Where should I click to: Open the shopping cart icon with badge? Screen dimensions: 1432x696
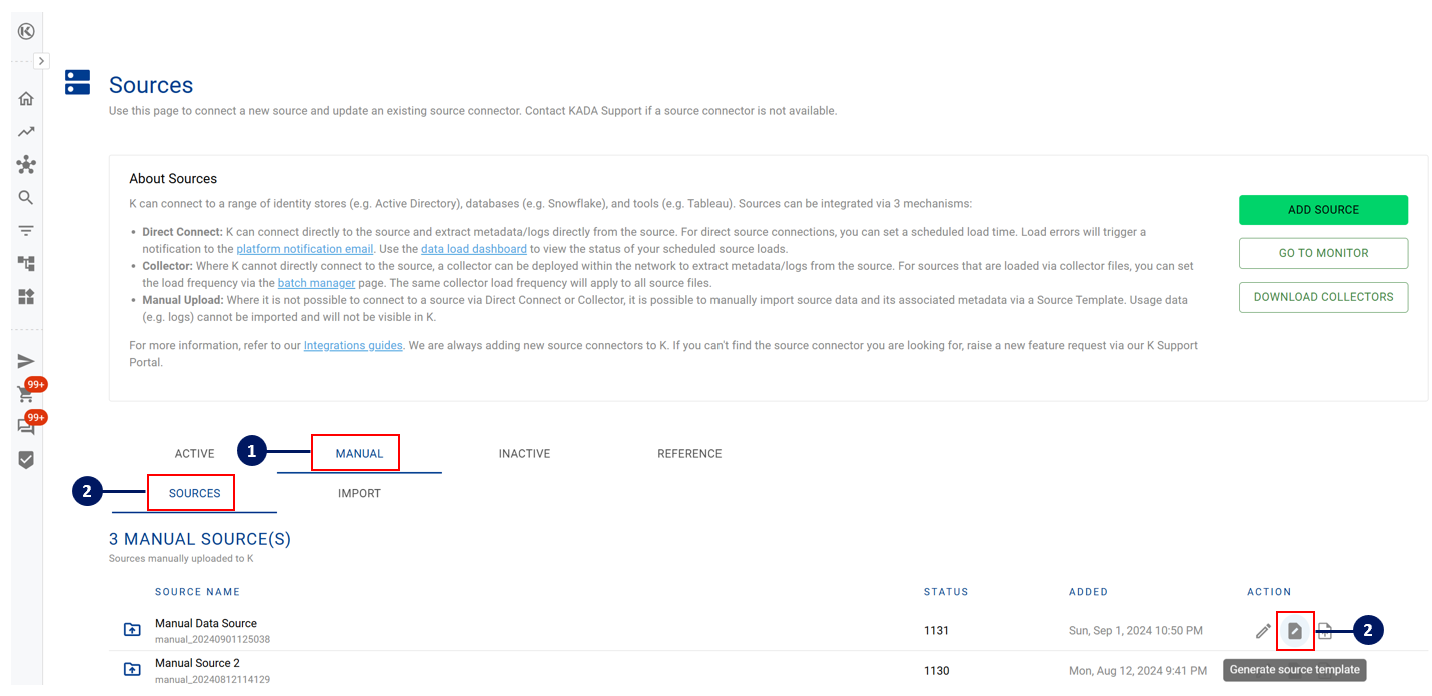(26, 394)
